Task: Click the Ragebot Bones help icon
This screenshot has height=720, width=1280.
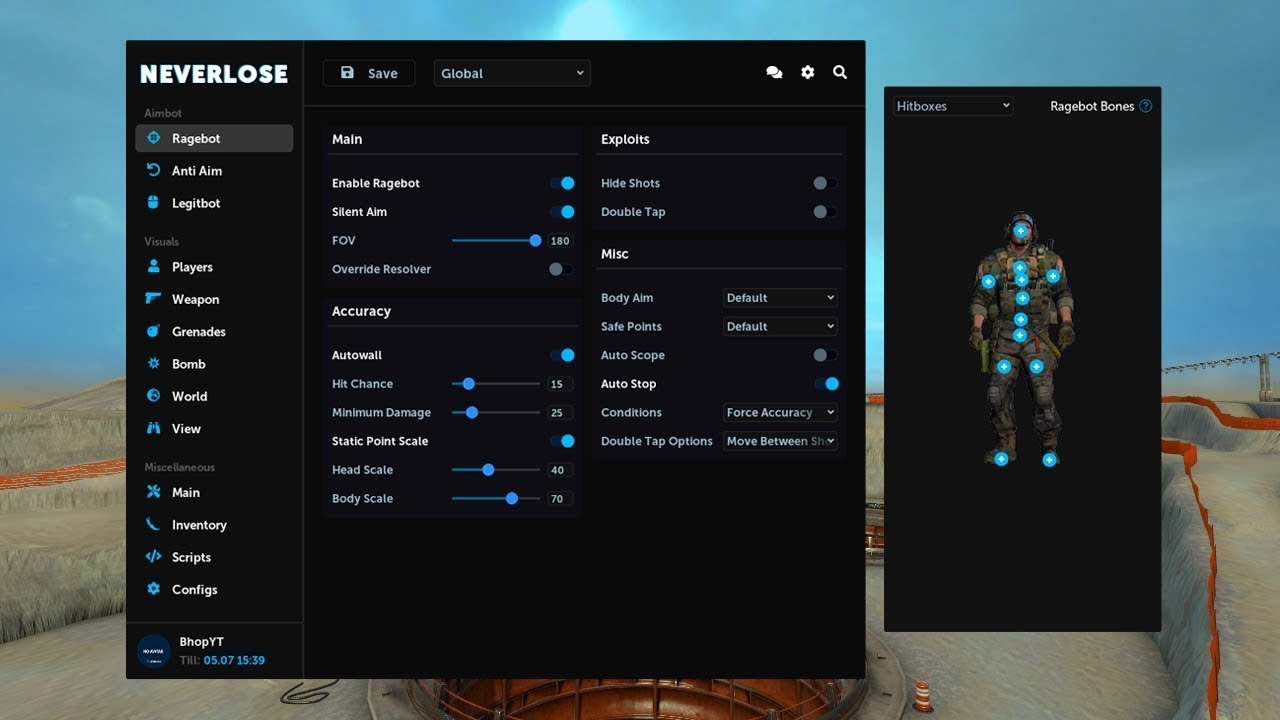Action: pos(1146,106)
